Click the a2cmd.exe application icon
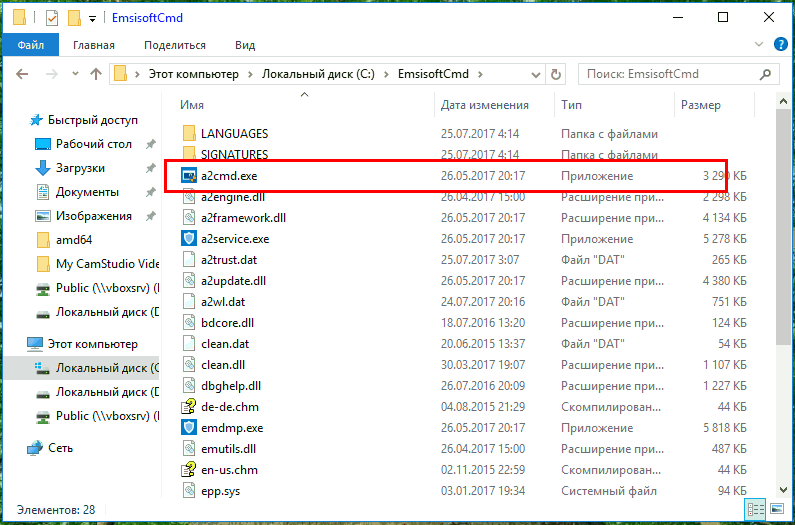 point(189,176)
